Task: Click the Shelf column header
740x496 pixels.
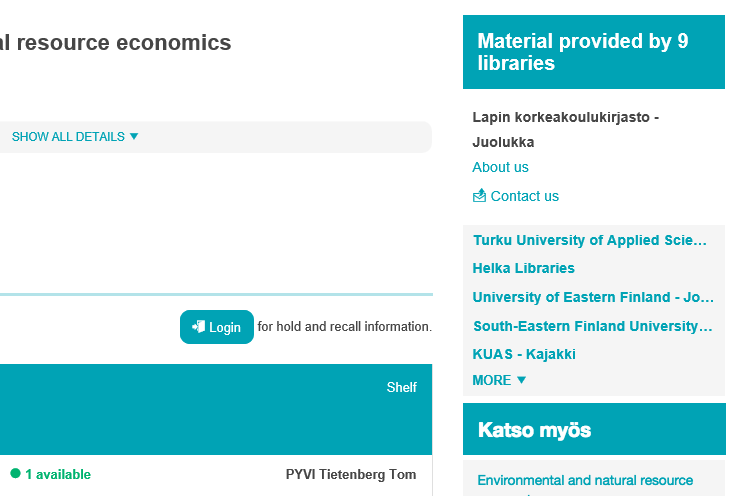Action: [401, 387]
